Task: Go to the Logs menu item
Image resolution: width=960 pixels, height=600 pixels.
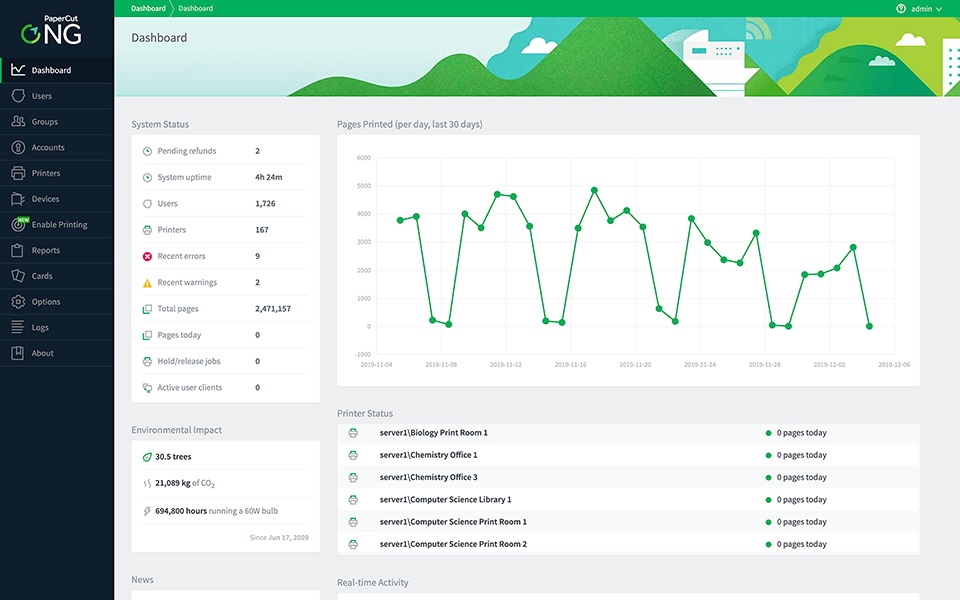Action: [41, 328]
